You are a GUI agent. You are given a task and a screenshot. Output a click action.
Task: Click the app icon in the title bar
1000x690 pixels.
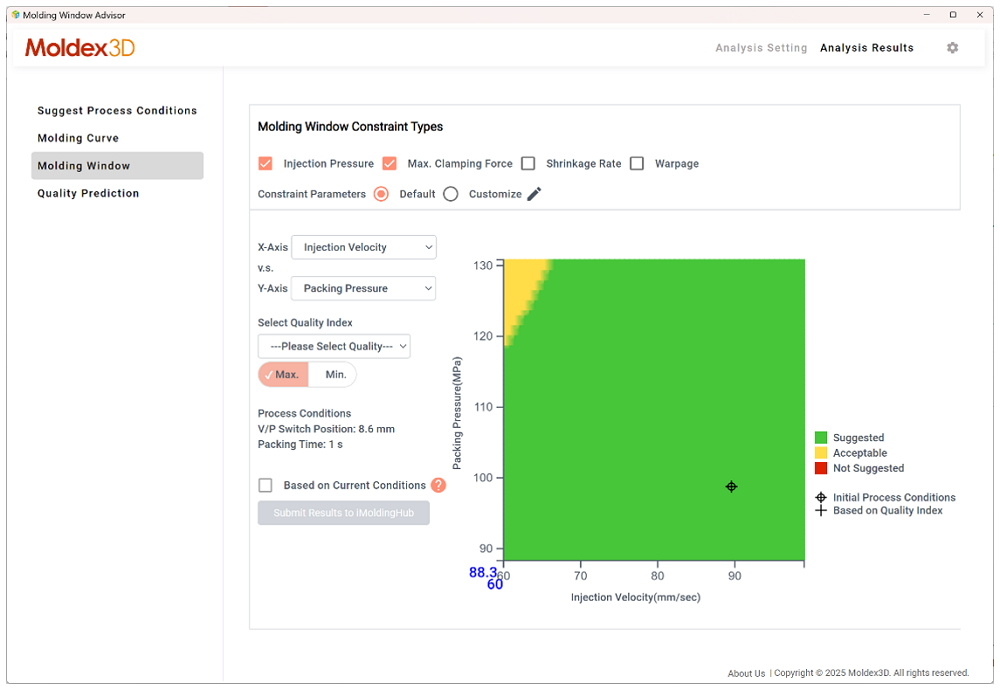(x=15, y=15)
